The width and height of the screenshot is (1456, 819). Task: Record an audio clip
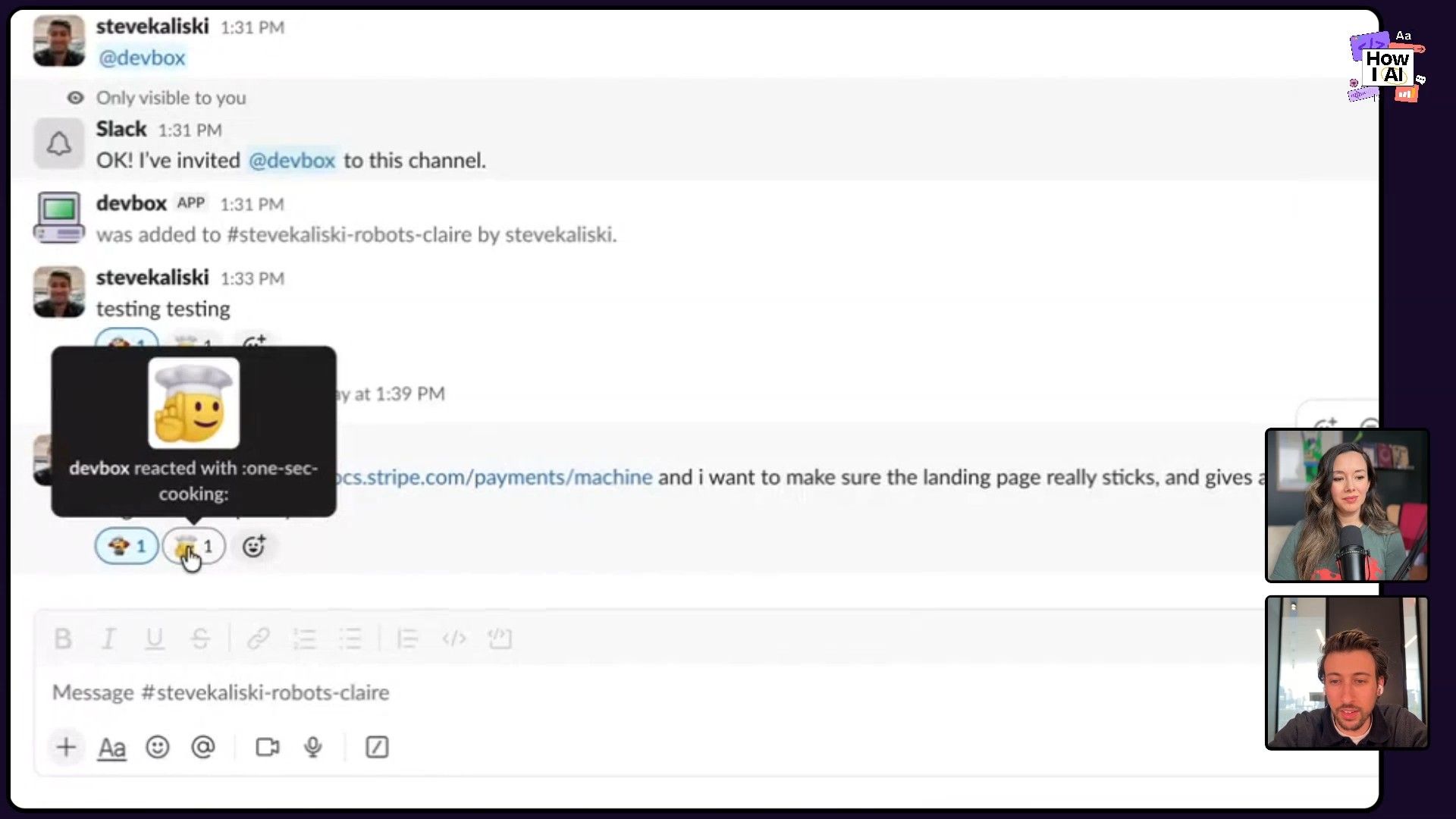tap(312, 748)
